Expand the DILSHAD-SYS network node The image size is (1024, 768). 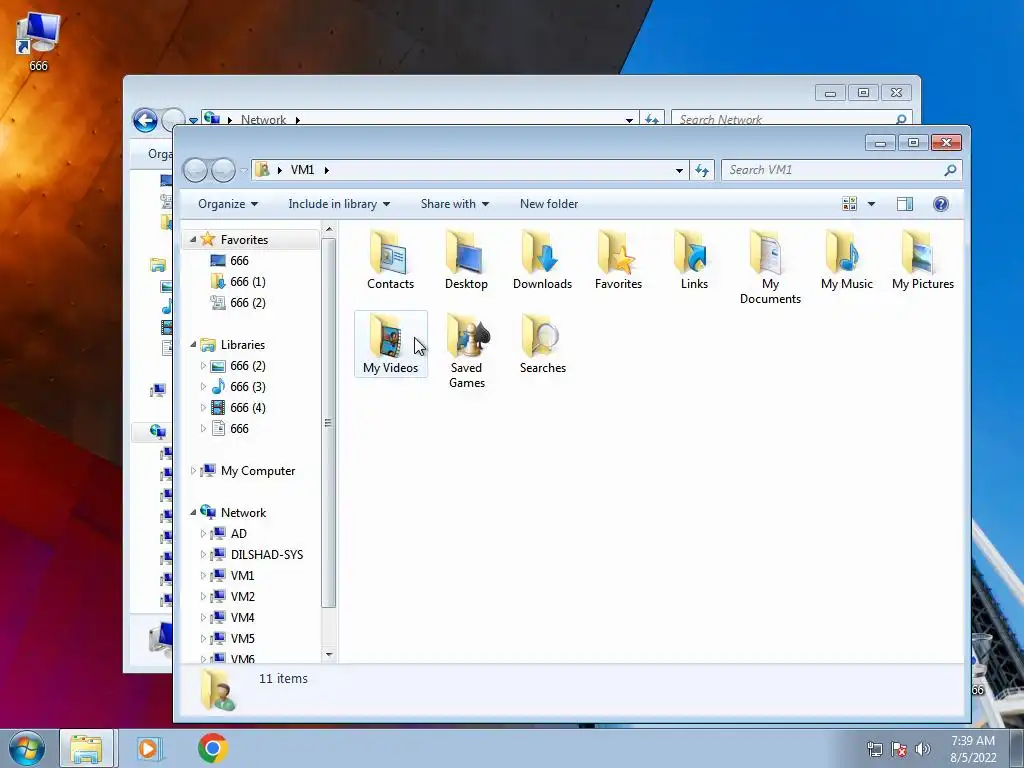coord(203,554)
